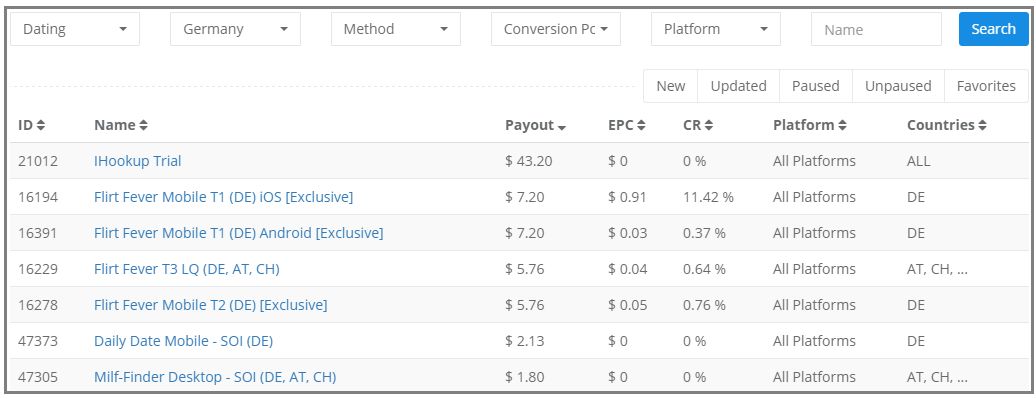Sort table by ID column
The image size is (1036, 399).
point(31,125)
